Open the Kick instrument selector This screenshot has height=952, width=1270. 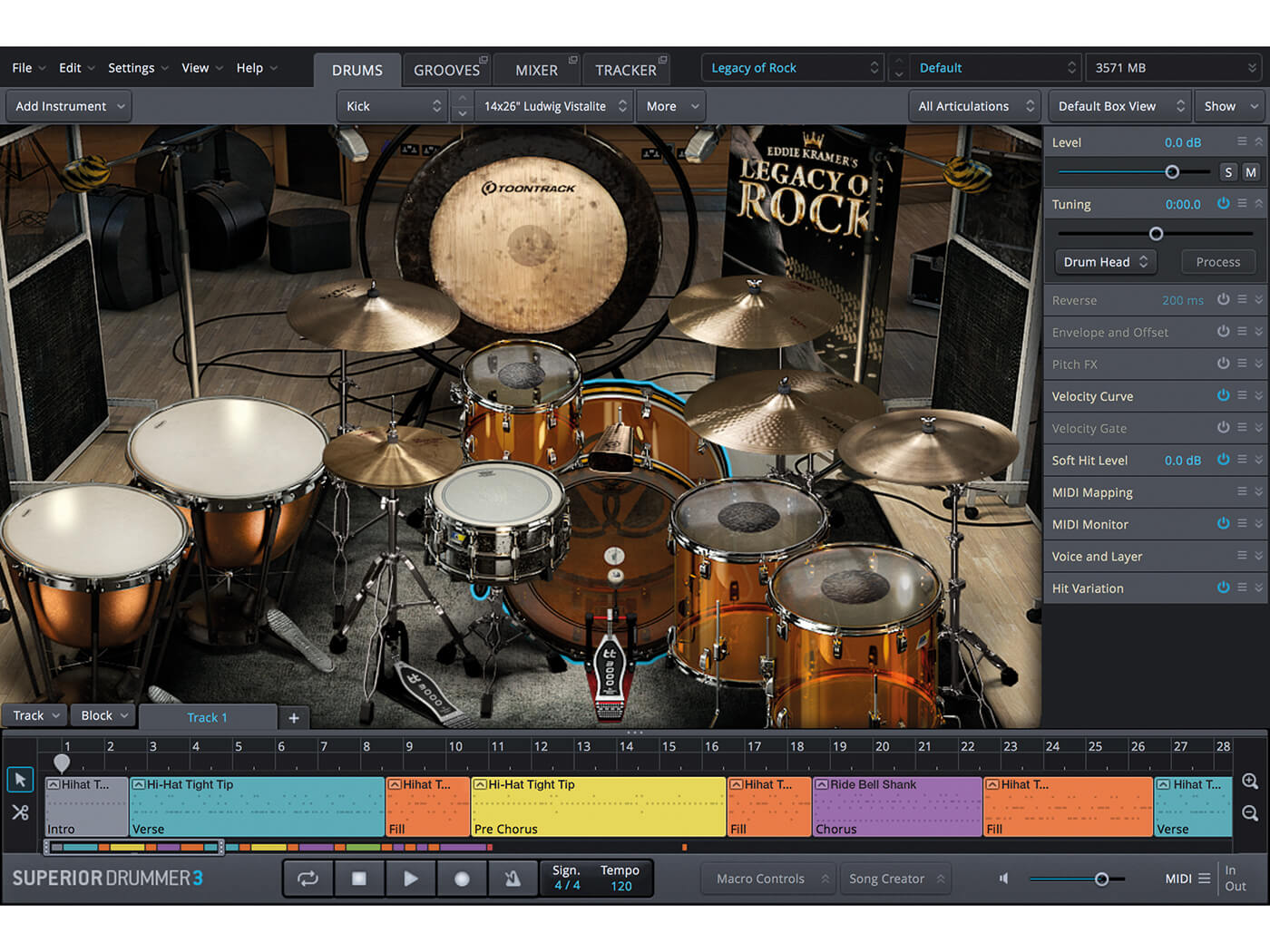[x=392, y=106]
